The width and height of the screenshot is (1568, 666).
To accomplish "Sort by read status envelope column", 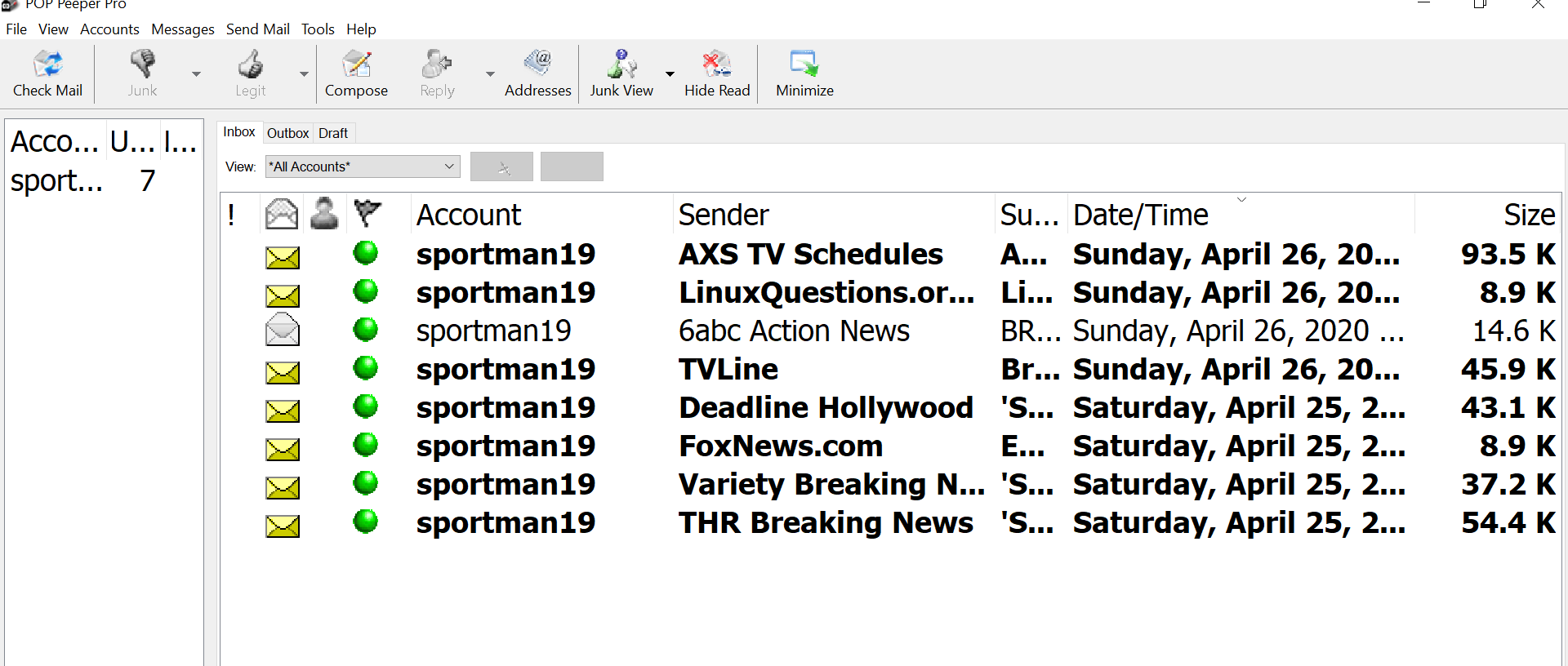I will tap(282, 215).
